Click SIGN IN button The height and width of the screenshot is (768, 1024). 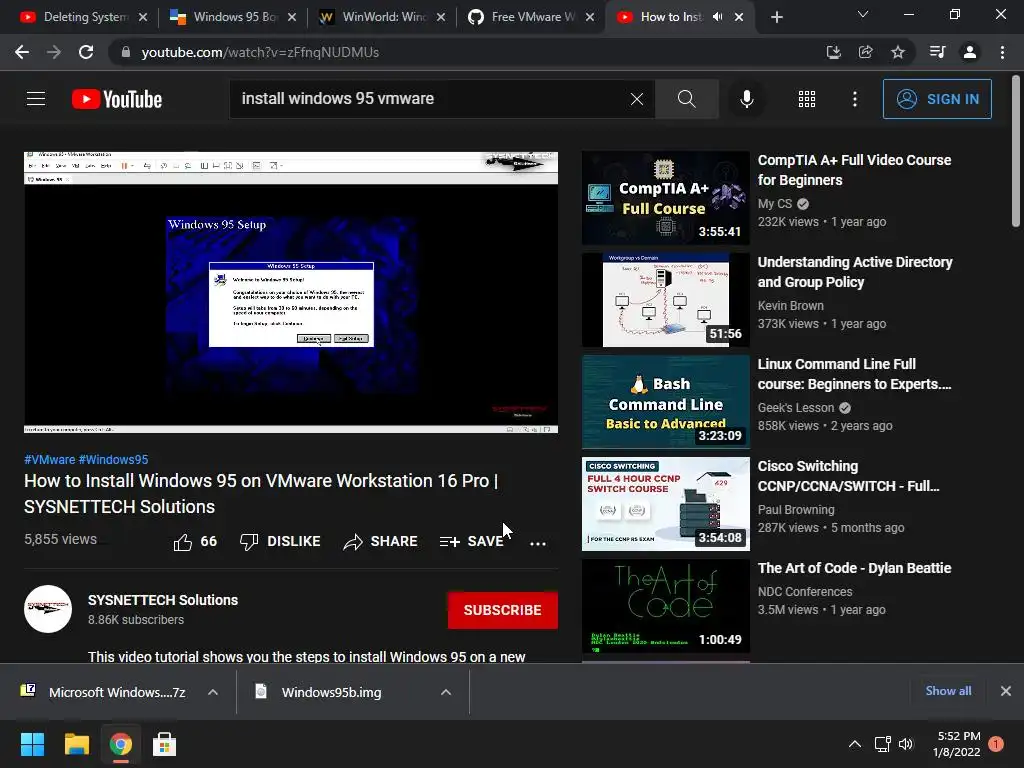(x=937, y=99)
